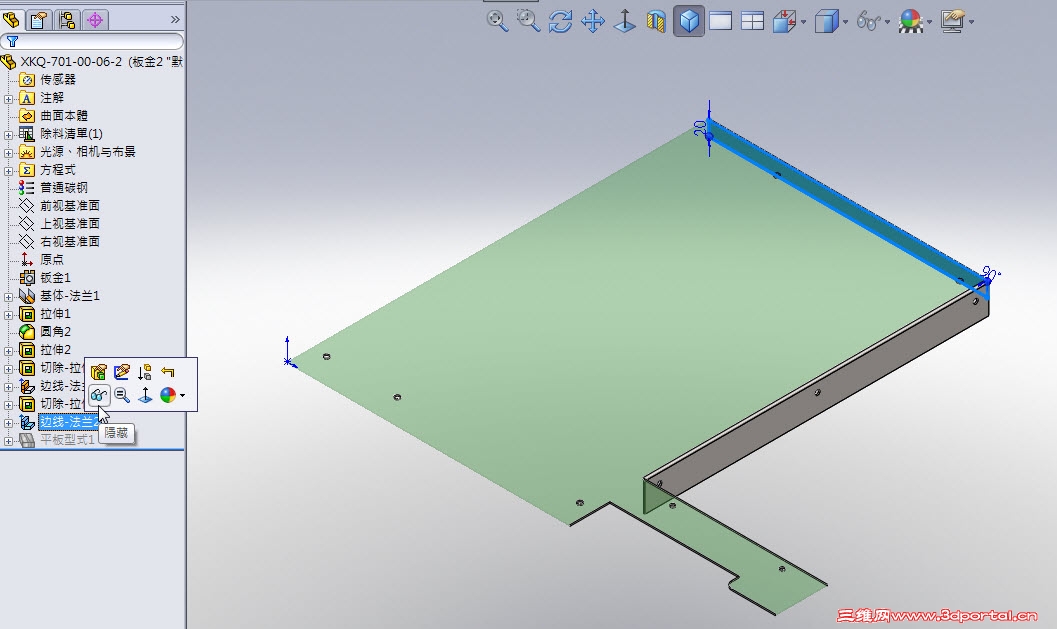
Task: Expand the 除料清單(1) node
Action: [x=8, y=134]
